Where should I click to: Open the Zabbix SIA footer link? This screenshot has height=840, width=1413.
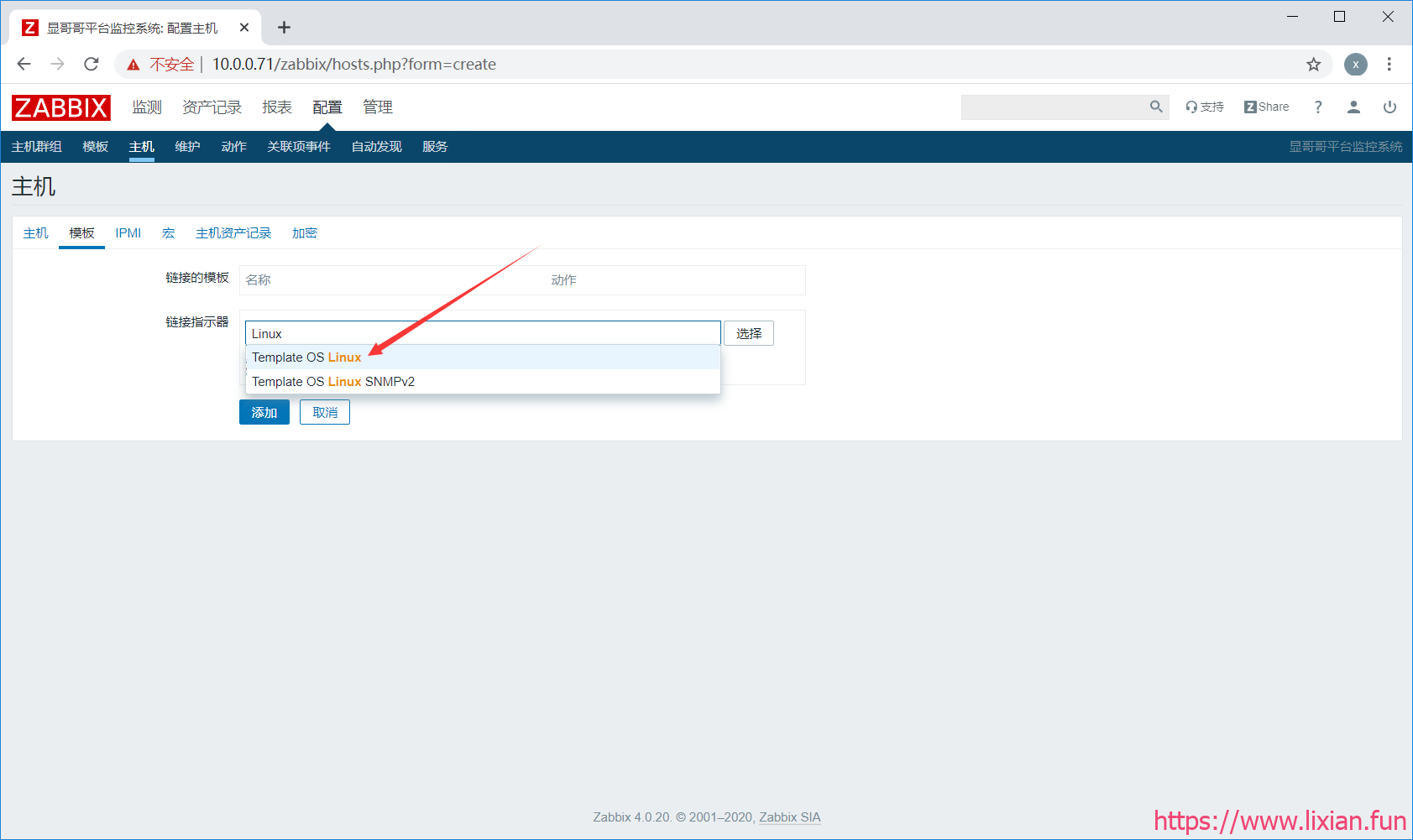(790, 817)
